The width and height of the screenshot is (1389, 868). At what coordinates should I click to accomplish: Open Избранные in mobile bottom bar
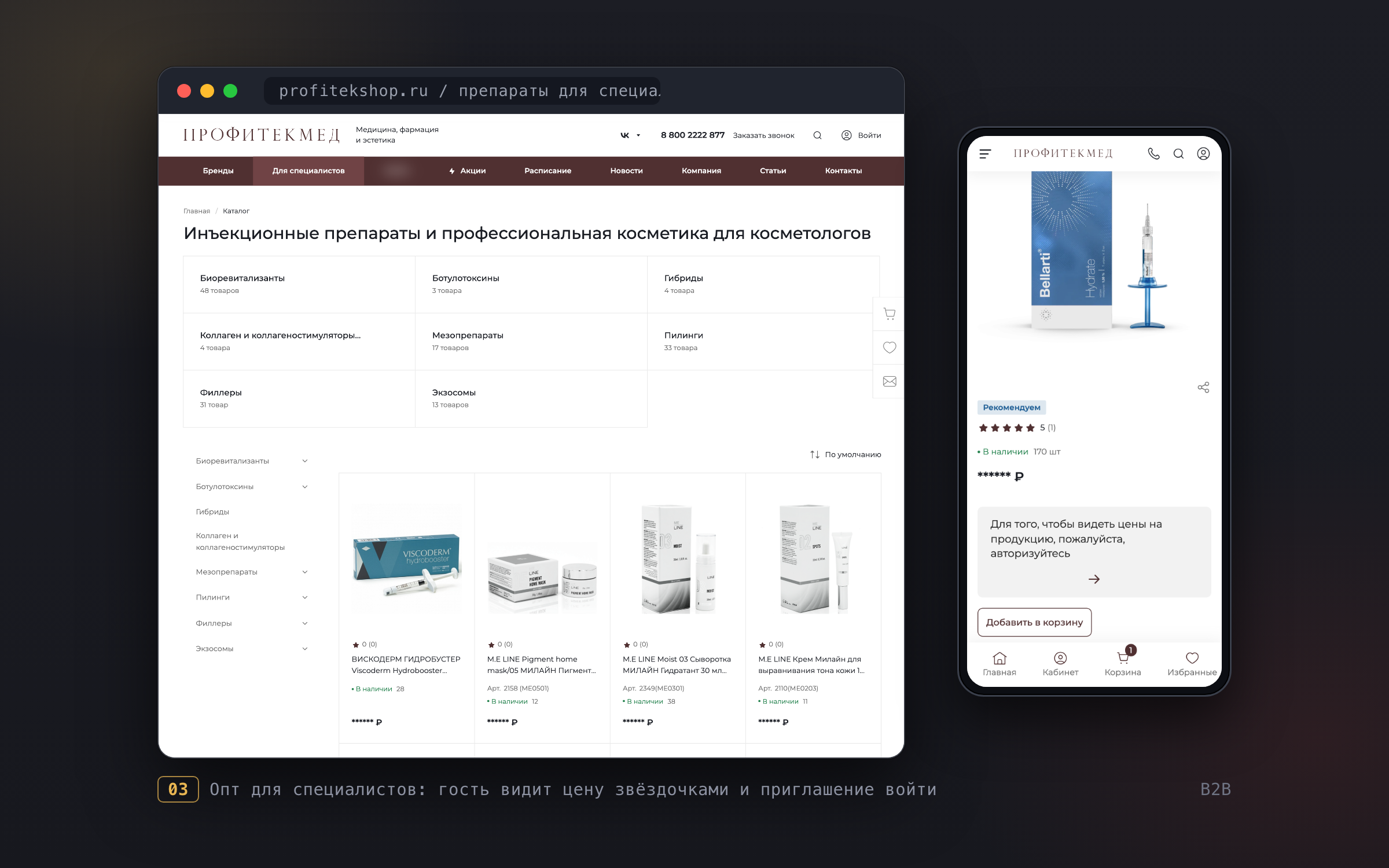tap(1192, 664)
